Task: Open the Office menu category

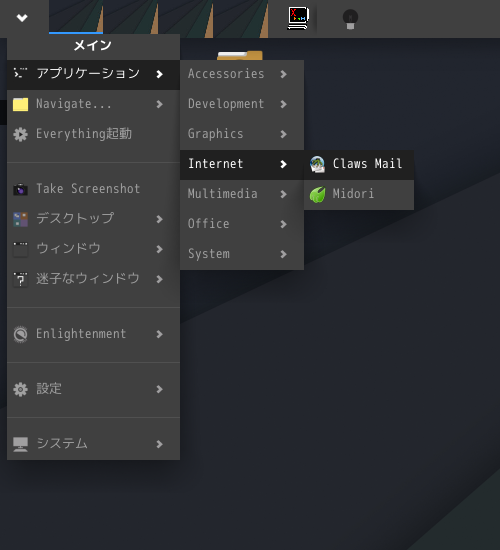Action: 242,224
